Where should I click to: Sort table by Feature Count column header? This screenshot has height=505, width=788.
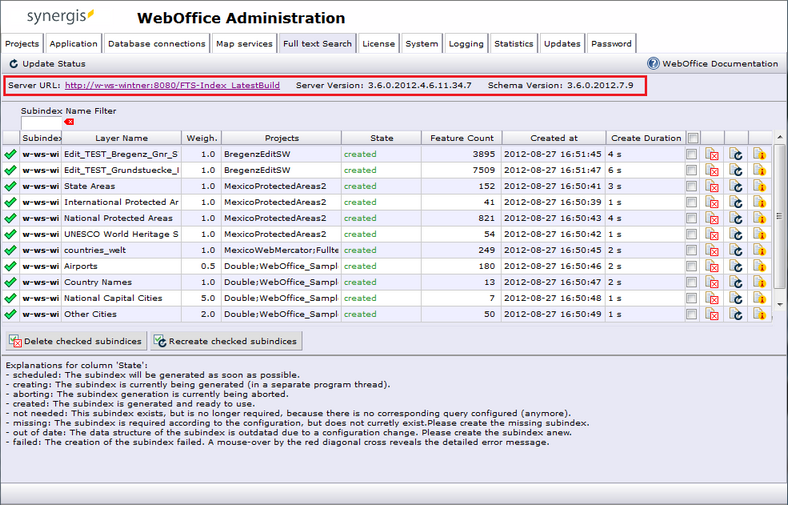coord(460,138)
